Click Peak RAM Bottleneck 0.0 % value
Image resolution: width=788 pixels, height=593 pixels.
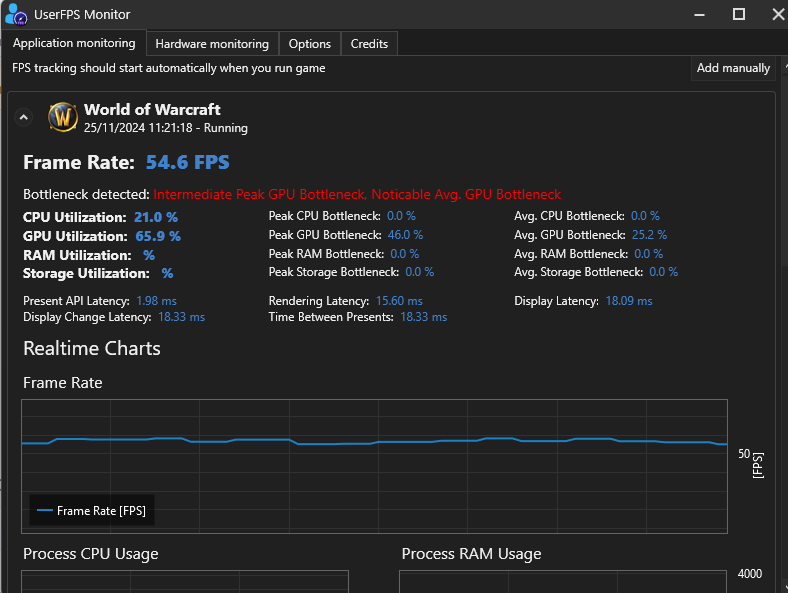click(x=405, y=254)
